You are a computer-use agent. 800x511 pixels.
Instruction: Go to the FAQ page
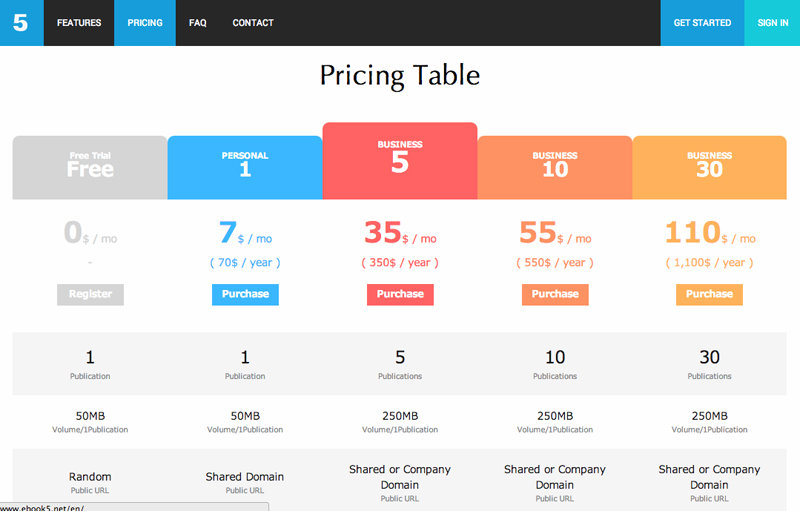point(197,23)
